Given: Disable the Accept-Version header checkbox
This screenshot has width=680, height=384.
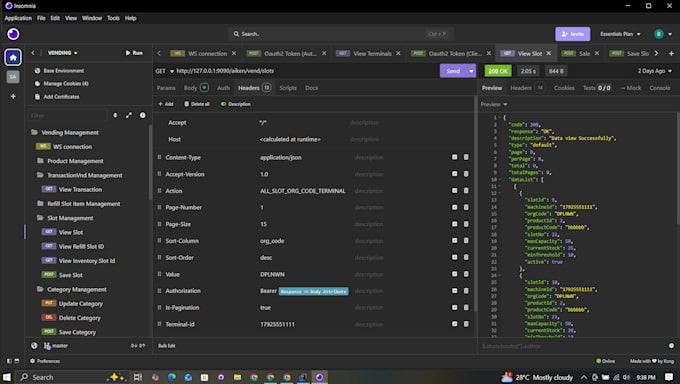Looking at the screenshot, I should pos(454,174).
